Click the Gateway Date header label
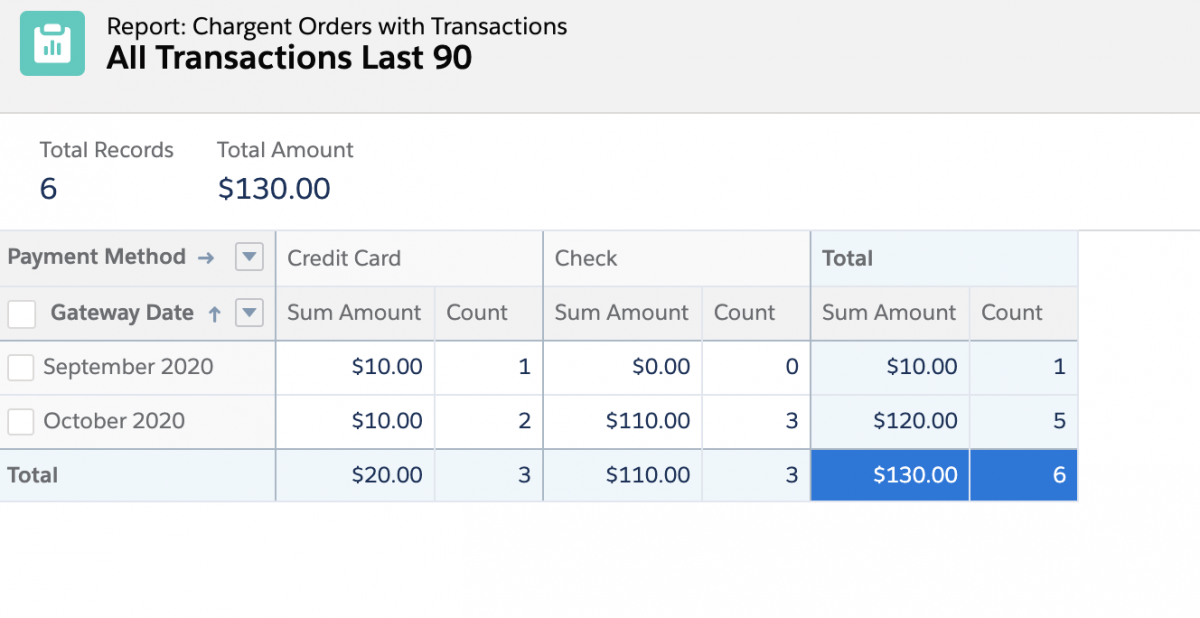Screen dimensions: 1200x618 coord(122,313)
